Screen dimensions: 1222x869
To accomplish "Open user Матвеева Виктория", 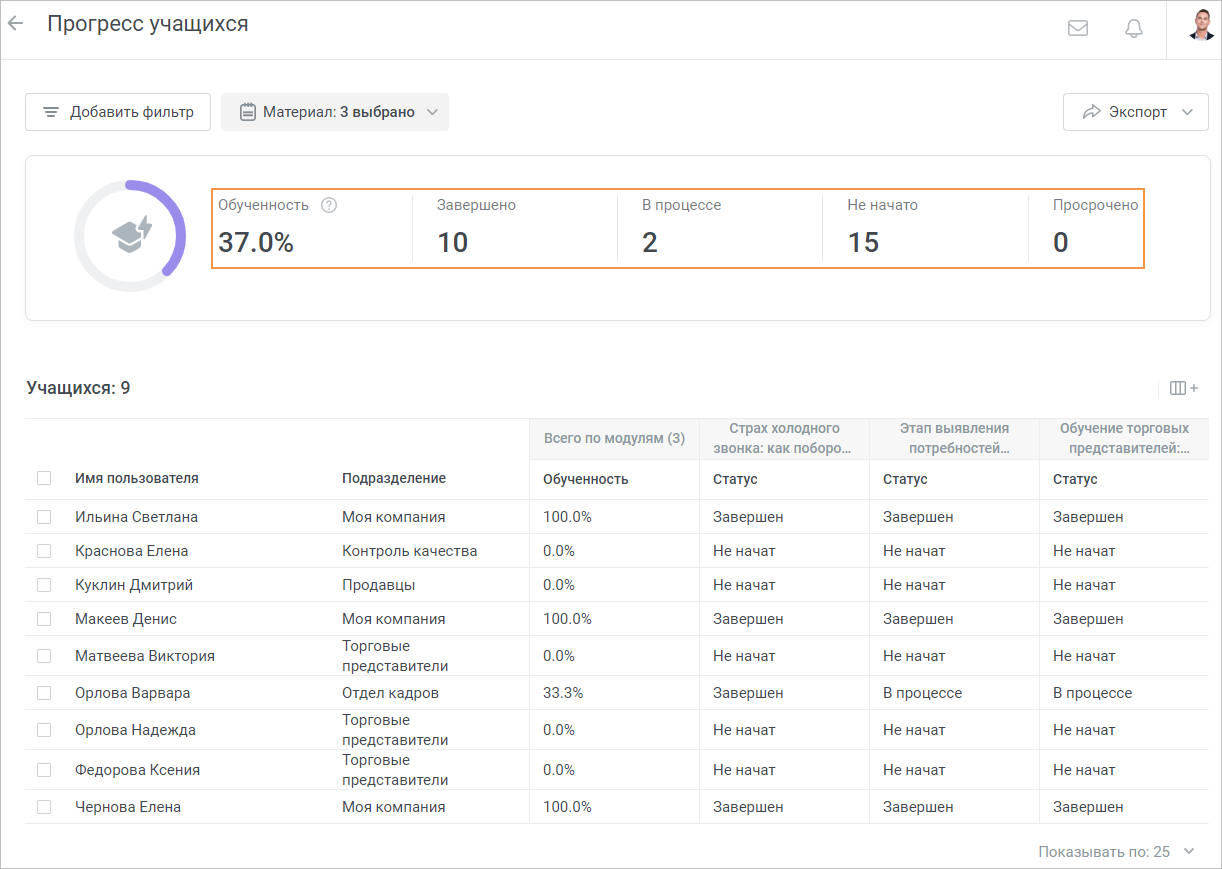I will (x=145, y=656).
